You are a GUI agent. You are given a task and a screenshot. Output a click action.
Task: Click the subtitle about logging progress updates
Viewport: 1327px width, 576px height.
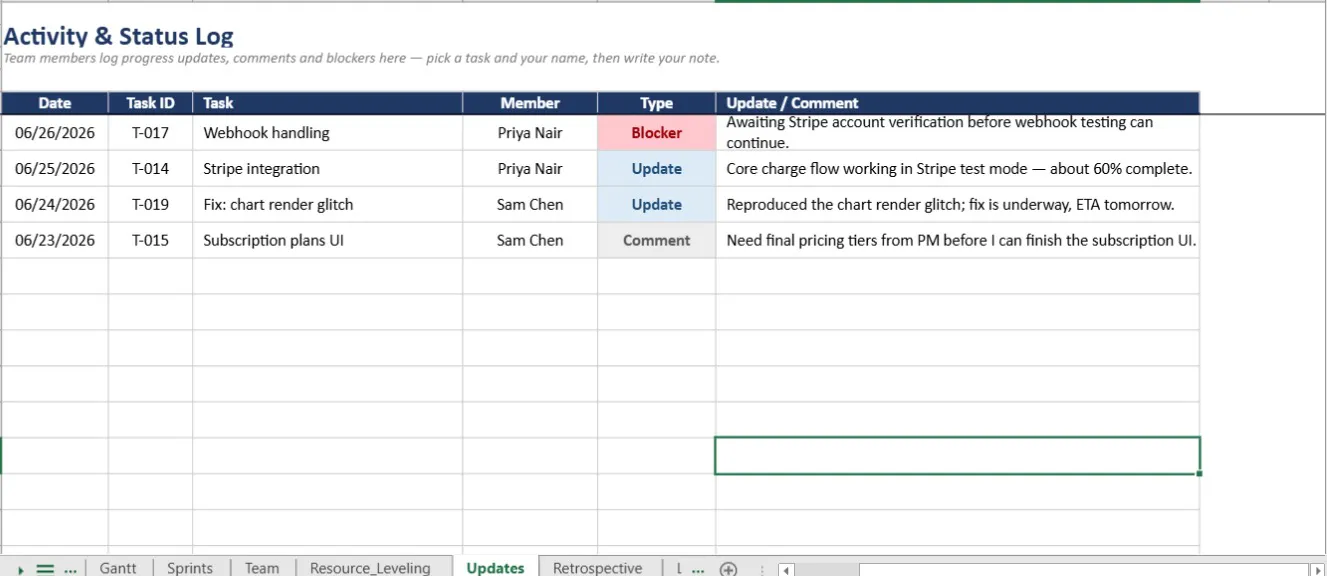click(361, 58)
